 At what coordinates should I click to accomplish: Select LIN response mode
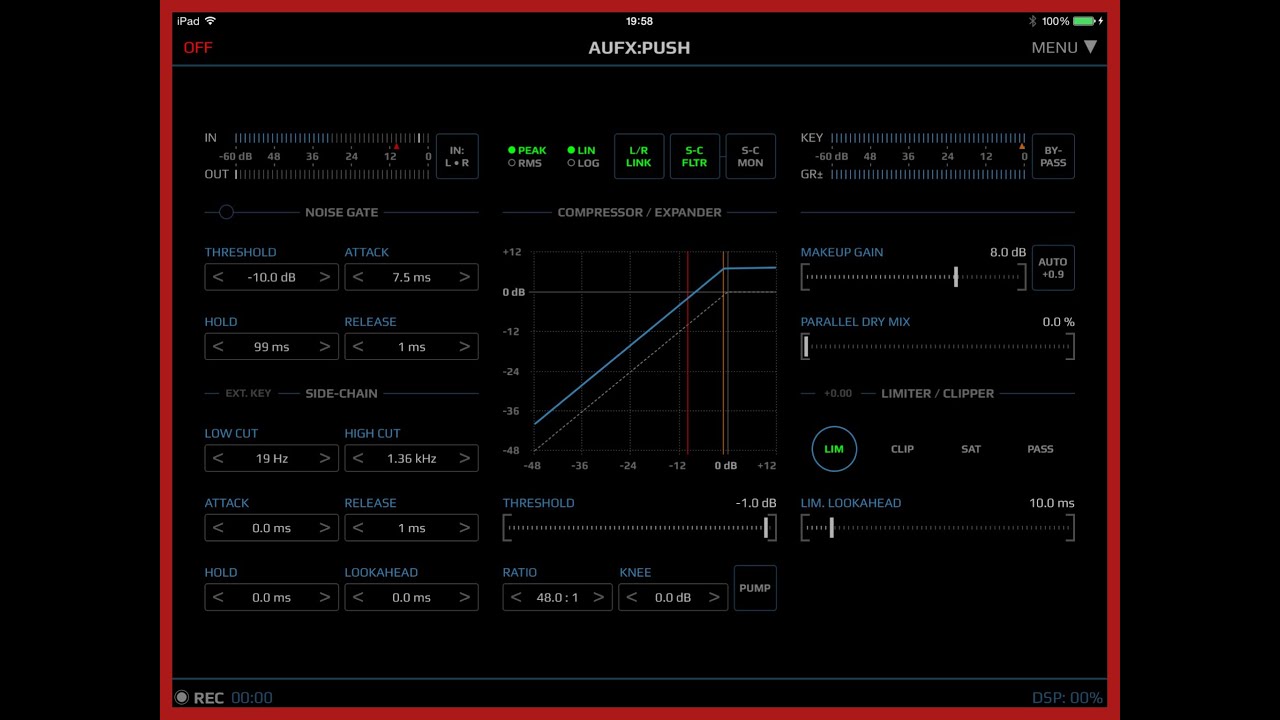point(581,150)
